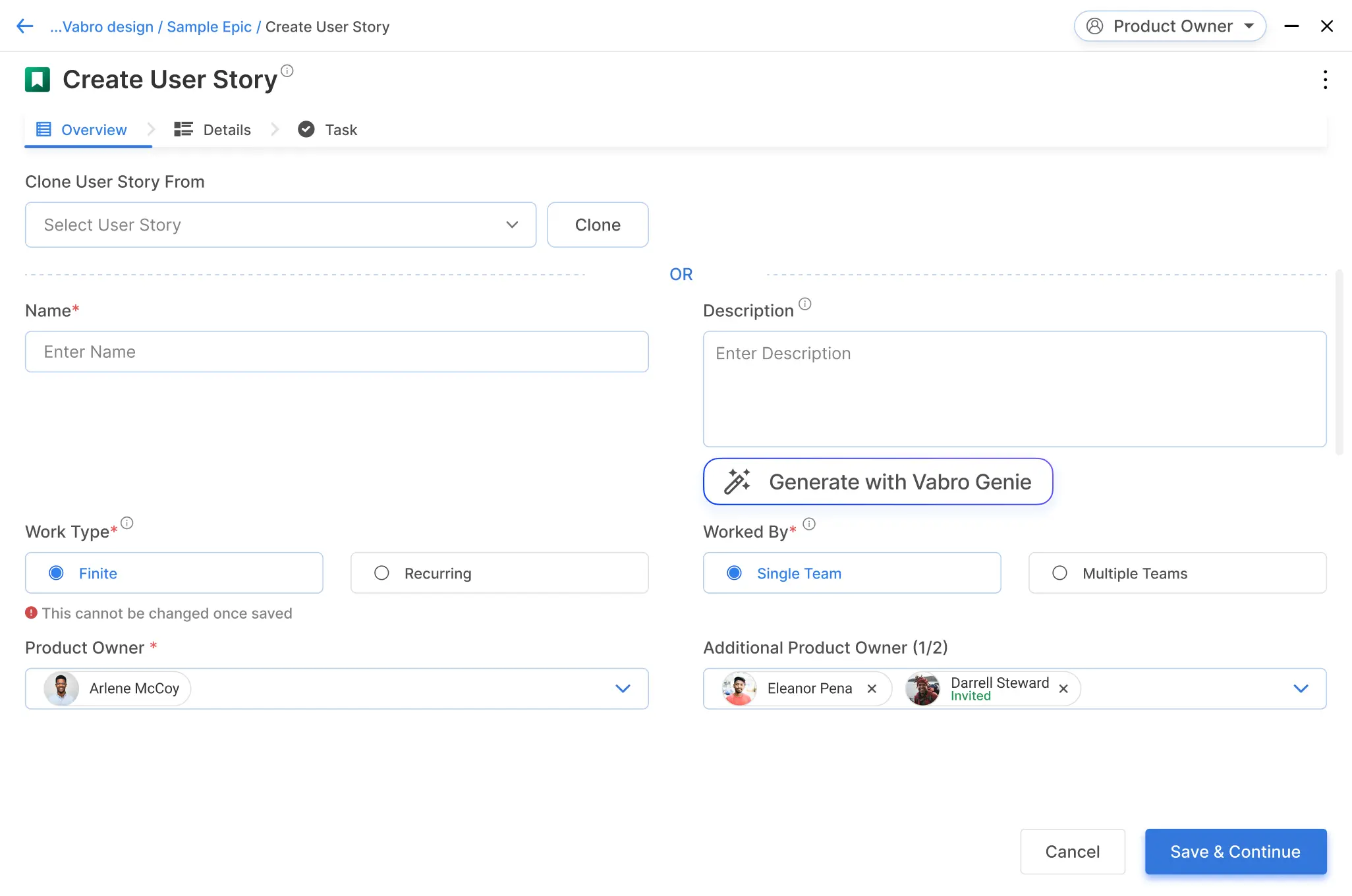This screenshot has width=1352, height=896.
Task: Click the Additional Product Owner (1/2) label
Action: coord(826,648)
